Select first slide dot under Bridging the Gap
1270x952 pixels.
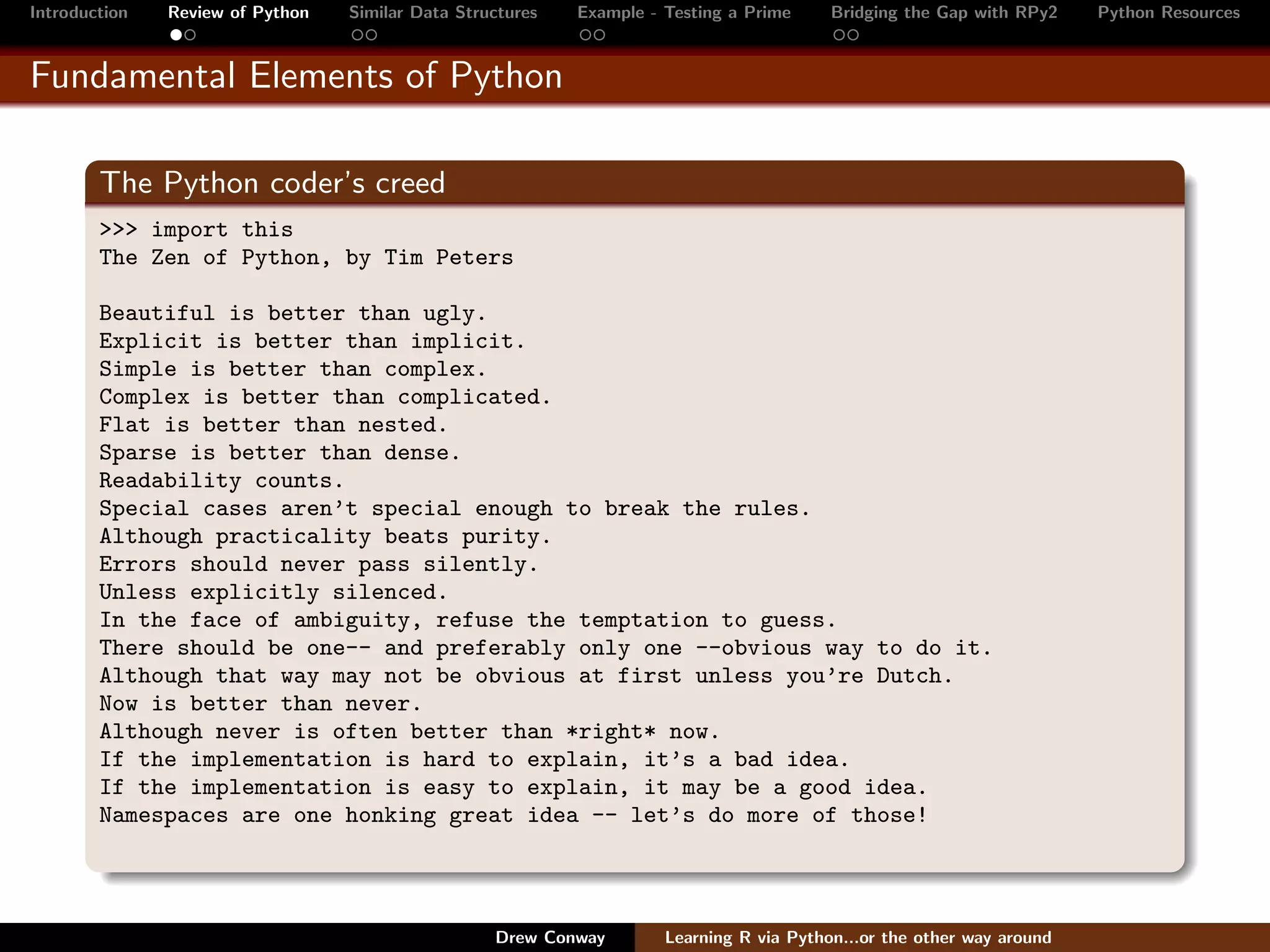pyautogui.click(x=839, y=35)
